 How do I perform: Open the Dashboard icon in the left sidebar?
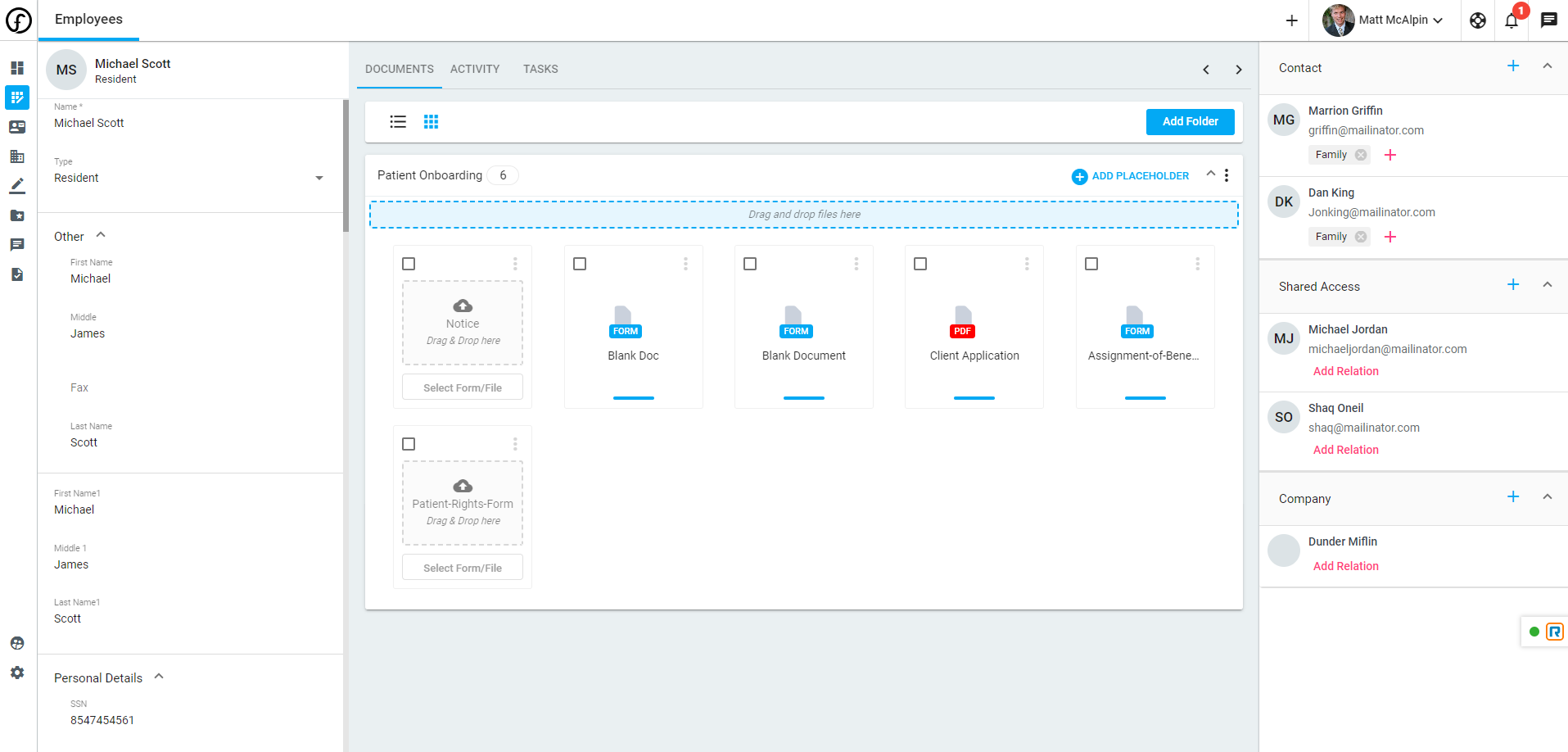(x=16, y=69)
